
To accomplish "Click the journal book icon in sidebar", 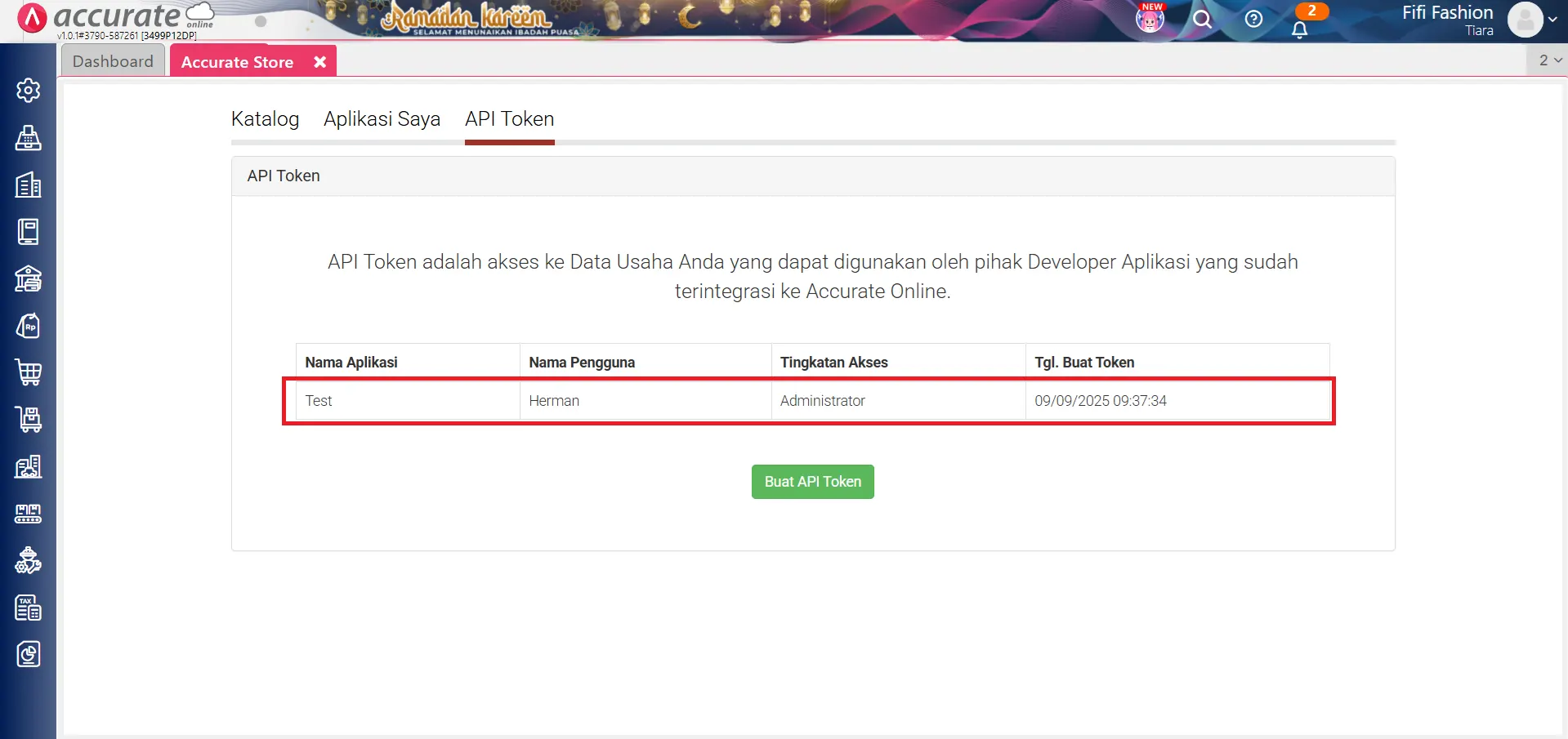I will [29, 231].
